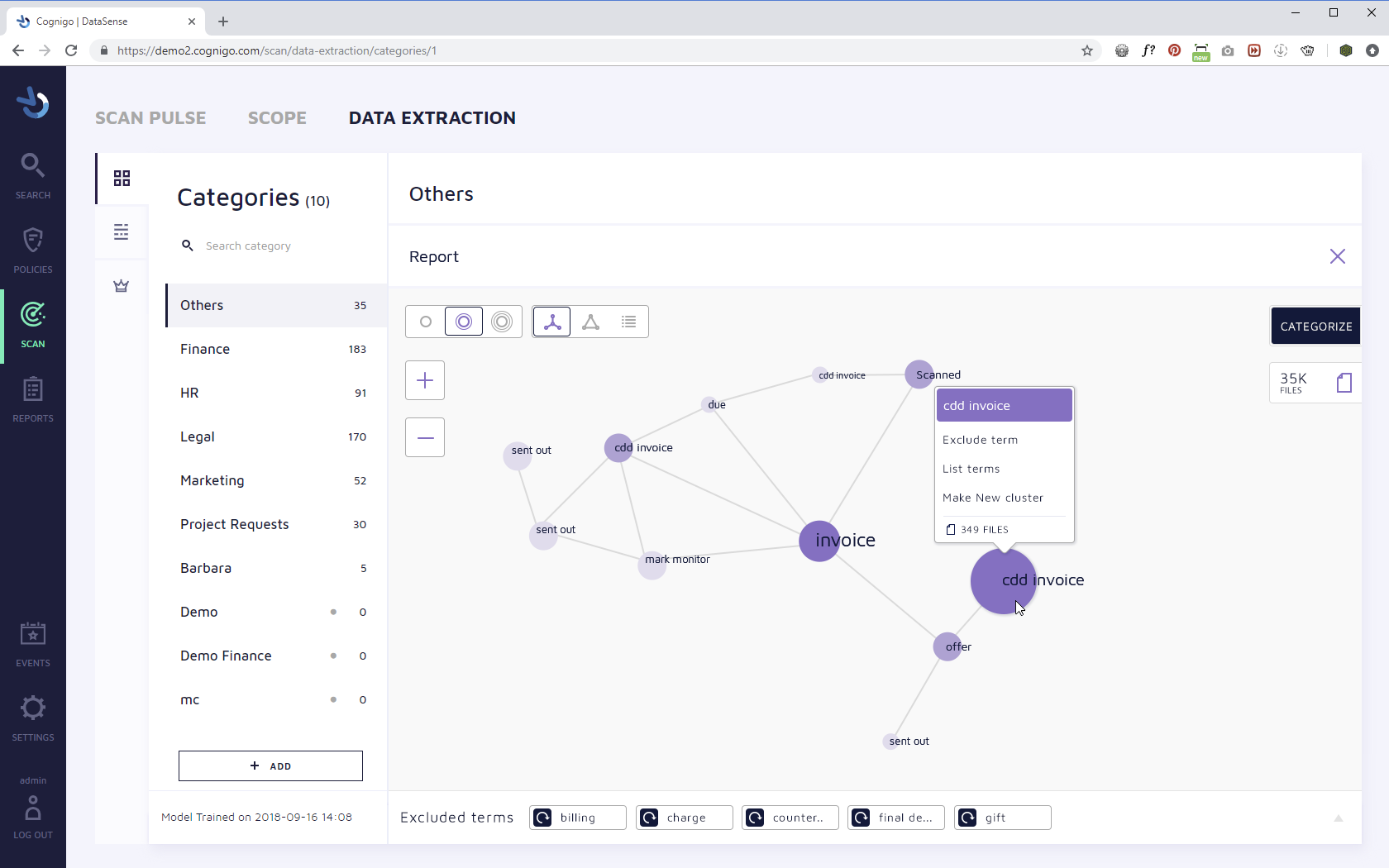1389x868 pixels.
Task: Choose Exclude term from node menu
Action: point(981,440)
